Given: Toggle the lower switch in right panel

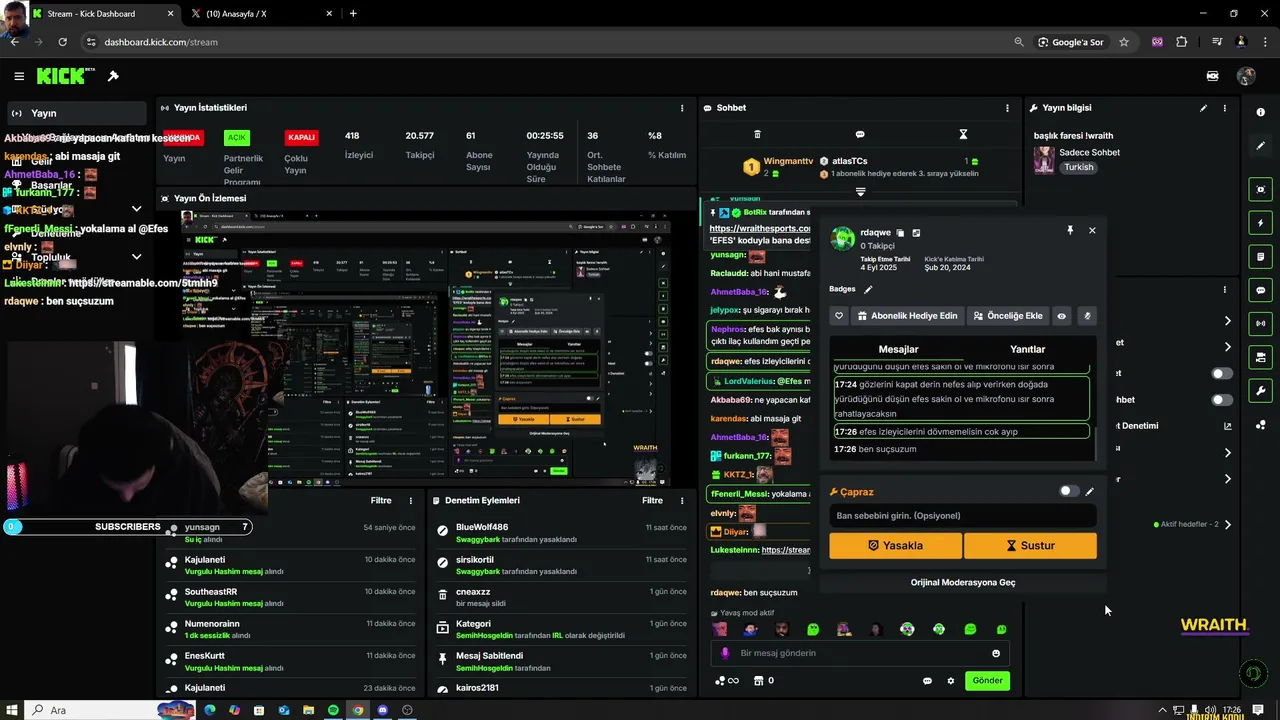Looking at the screenshot, I should 1222,400.
